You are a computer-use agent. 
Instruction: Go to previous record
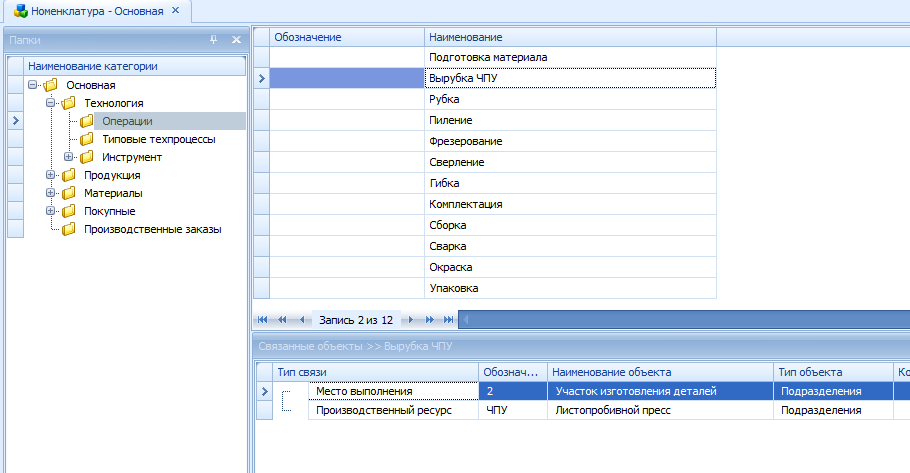click(x=302, y=320)
